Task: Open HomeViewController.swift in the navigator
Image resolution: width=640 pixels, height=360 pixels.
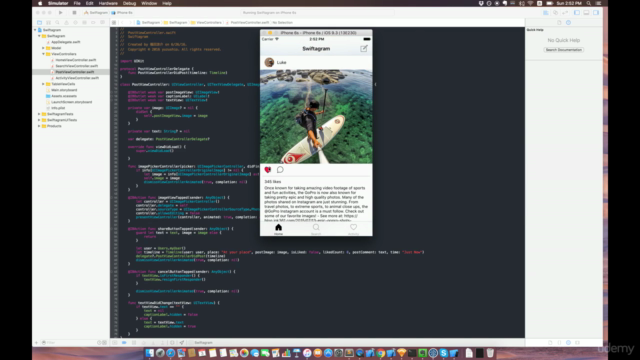Action: point(76,60)
